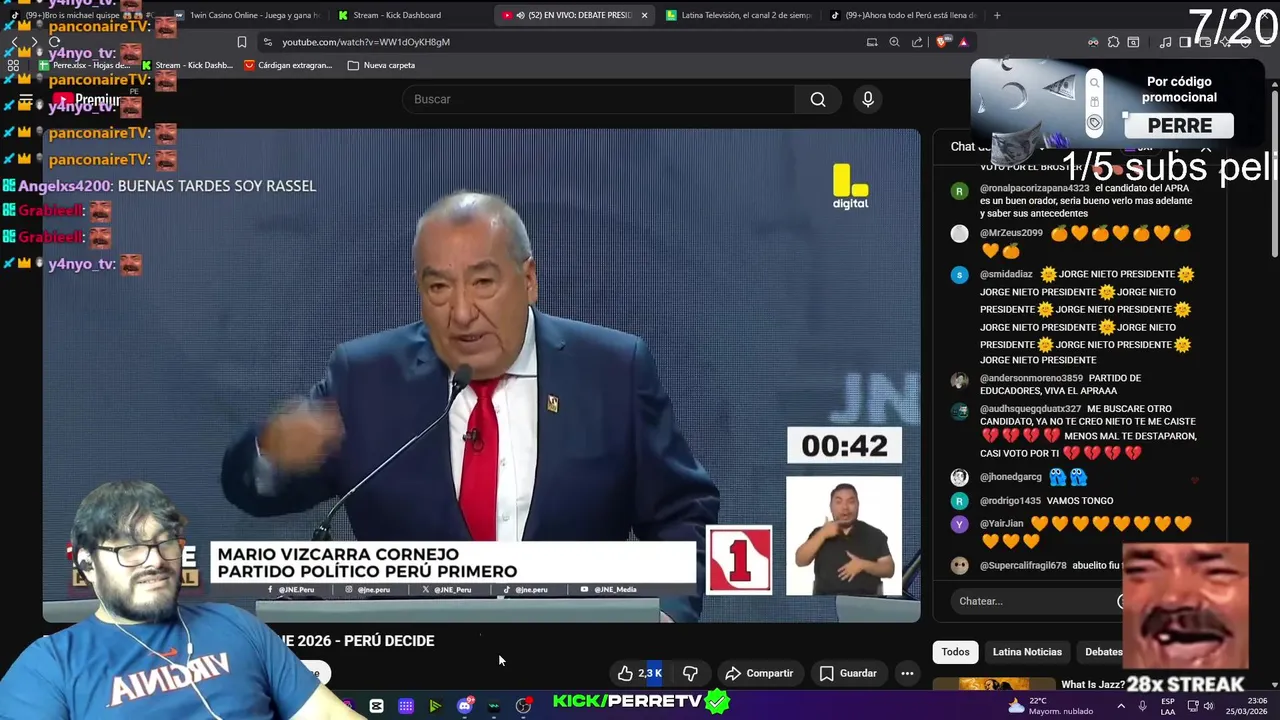Click @MrZeus2099 chat username
Screen dimensions: 1280x720
point(1011,233)
